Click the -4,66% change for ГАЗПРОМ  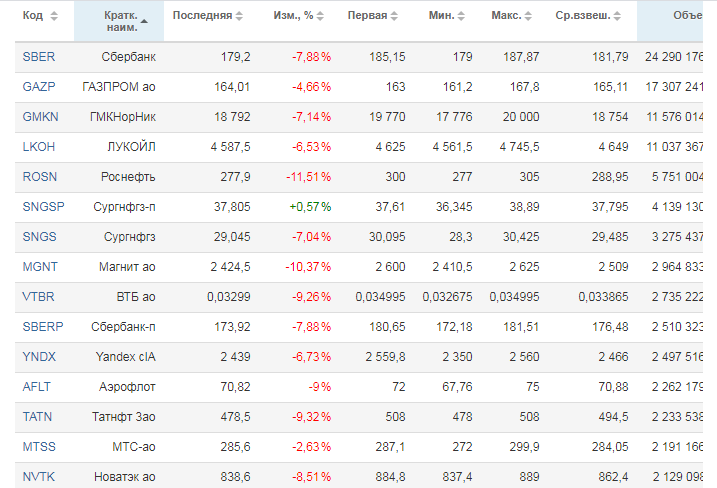312,87
